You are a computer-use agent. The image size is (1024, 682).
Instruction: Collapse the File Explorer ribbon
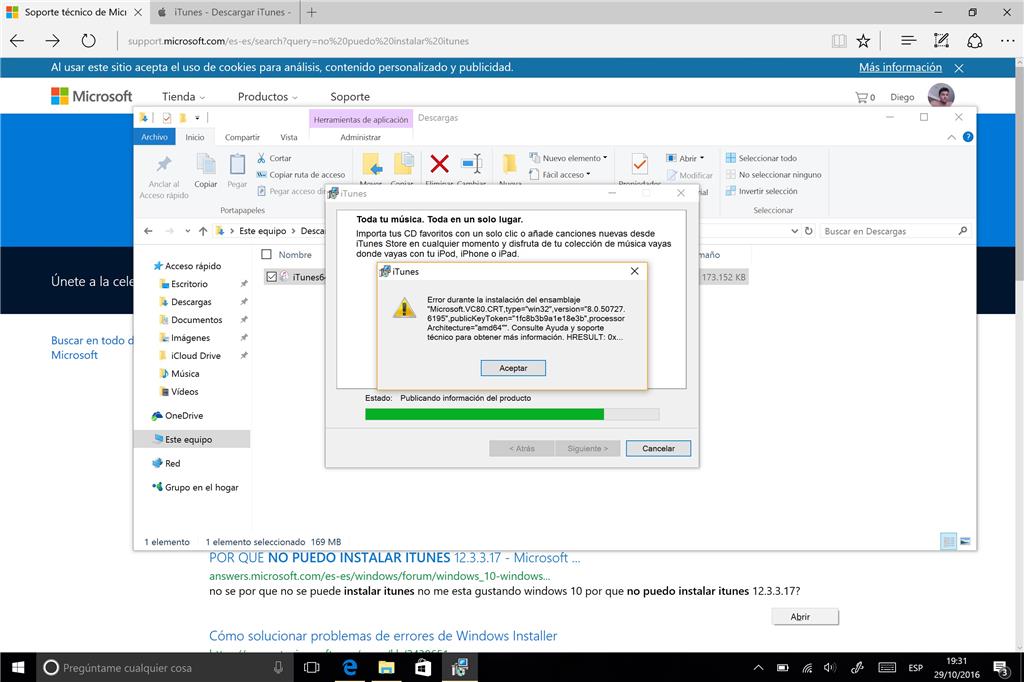[951, 137]
